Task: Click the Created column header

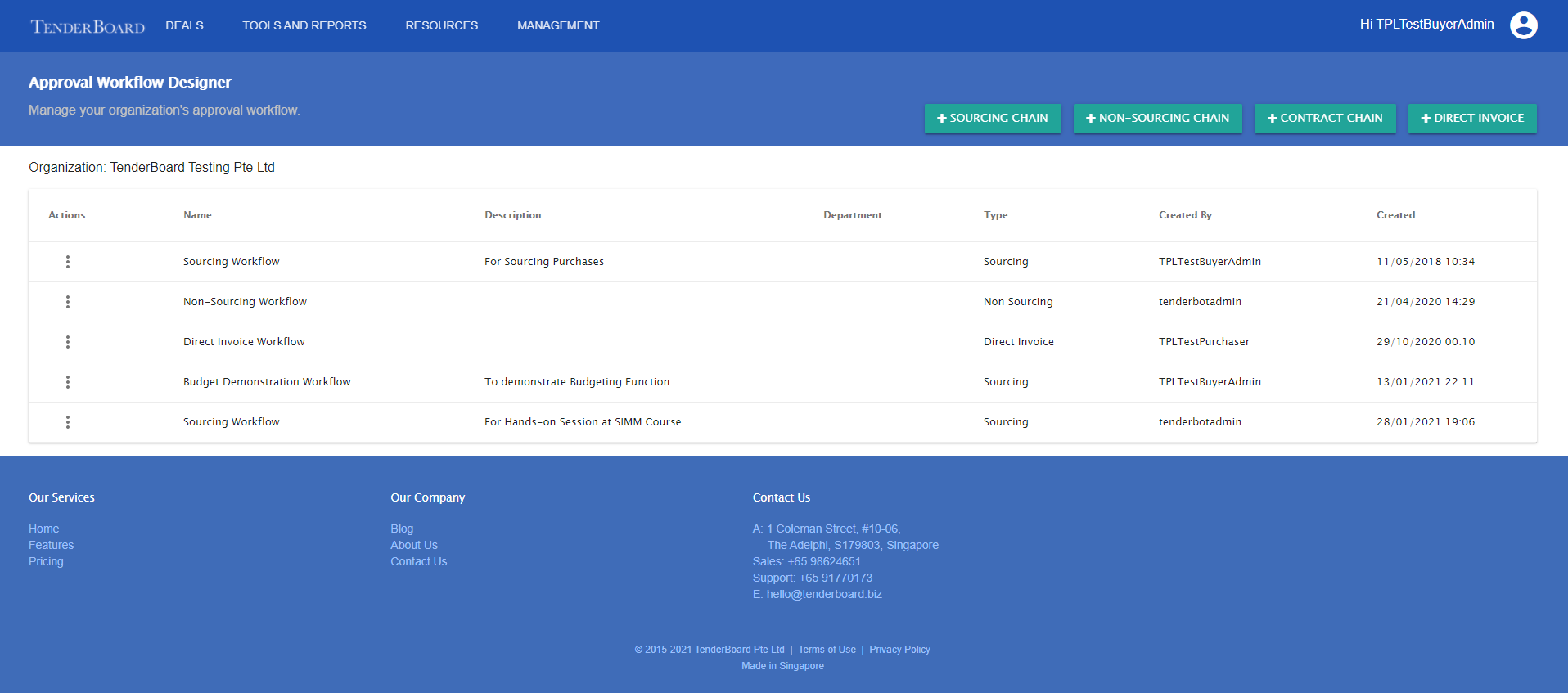Action: point(1395,215)
